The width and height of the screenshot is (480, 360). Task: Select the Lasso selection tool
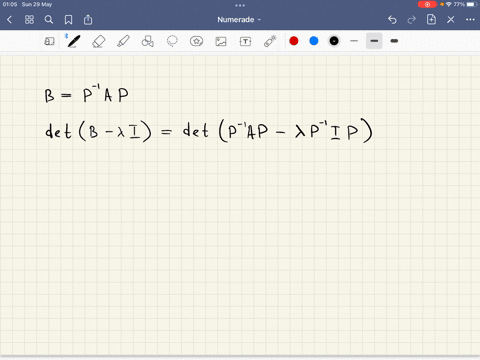[x=172, y=41]
